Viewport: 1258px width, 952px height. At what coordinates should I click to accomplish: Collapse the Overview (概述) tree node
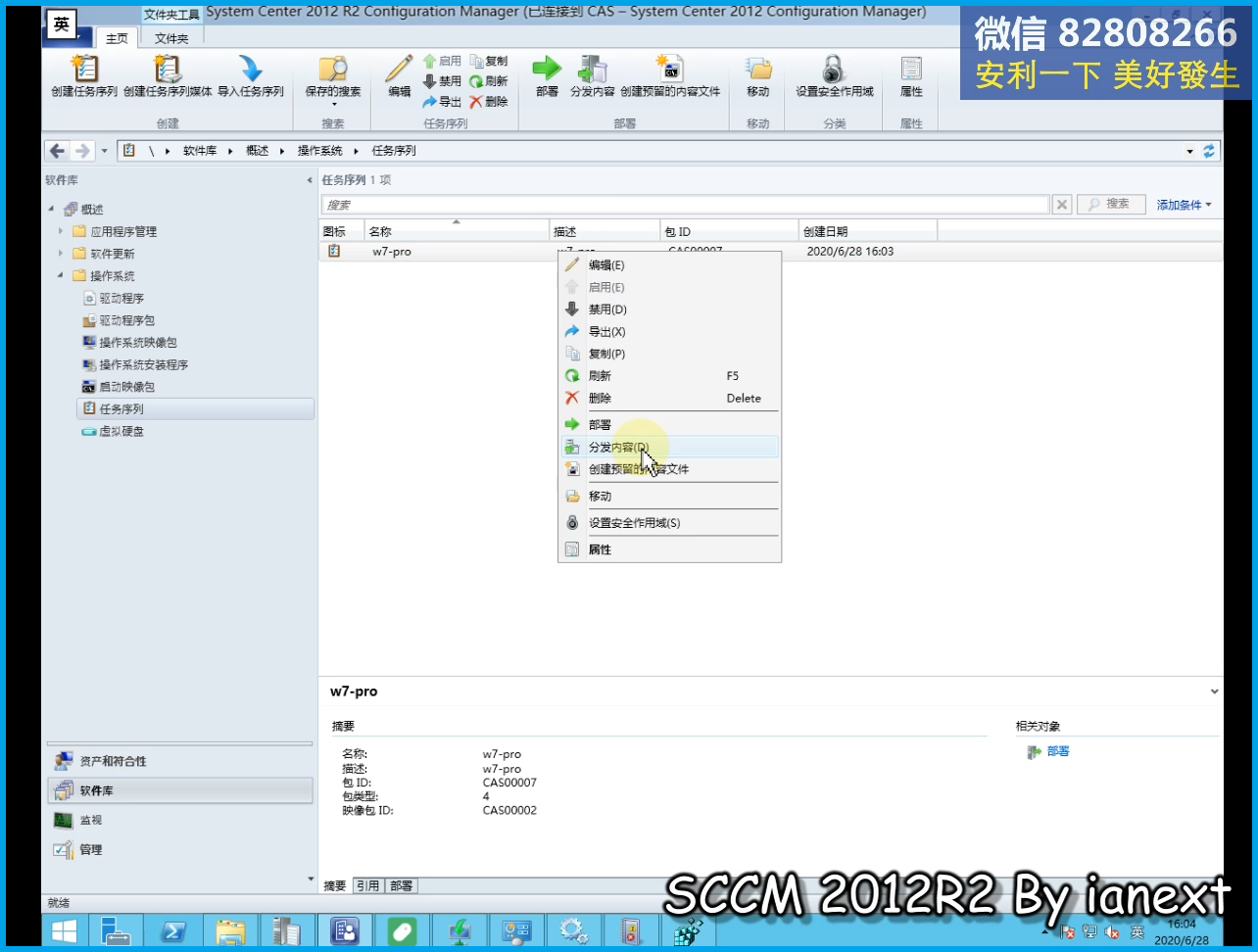point(52,210)
